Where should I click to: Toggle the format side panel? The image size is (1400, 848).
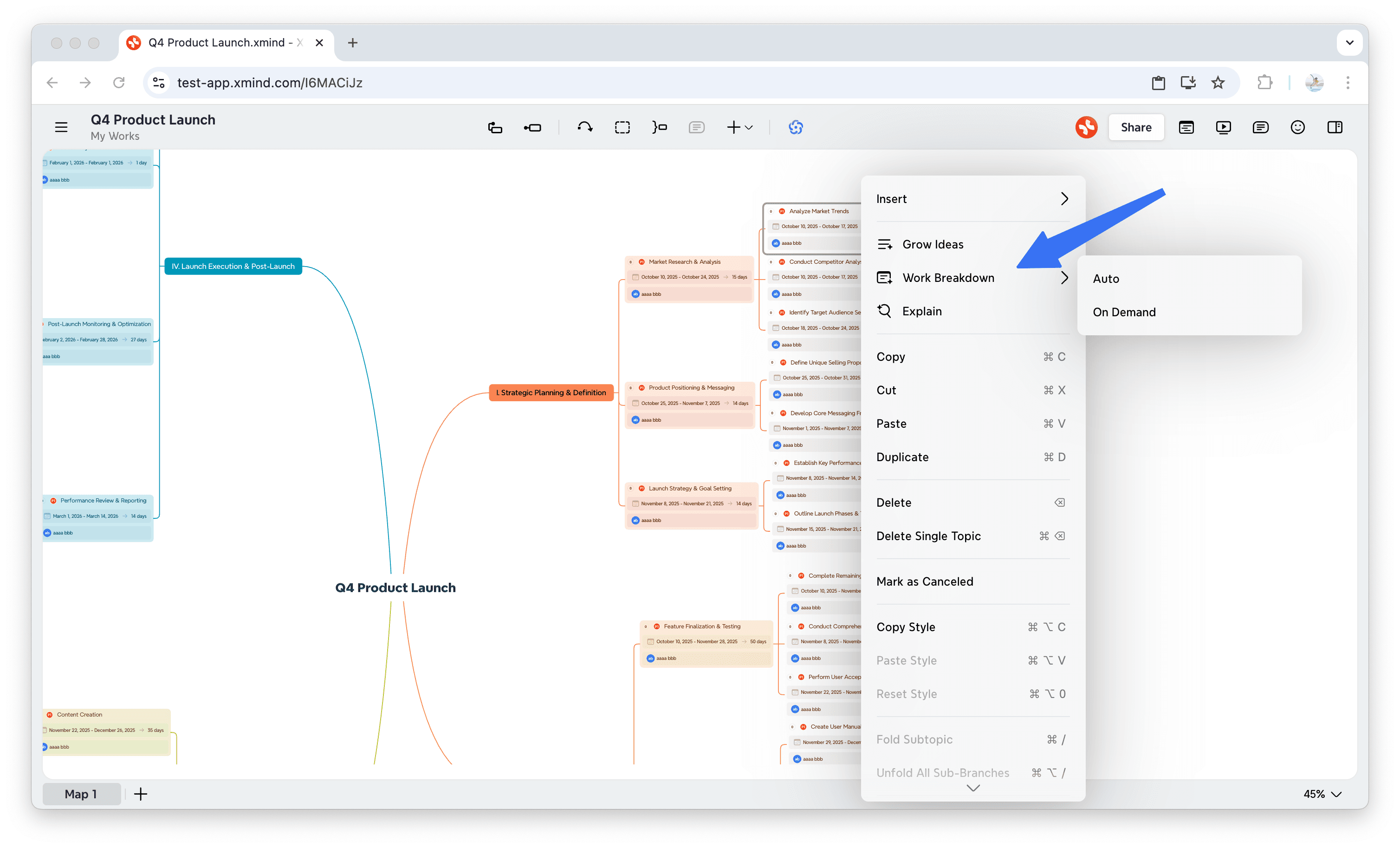tap(1335, 127)
